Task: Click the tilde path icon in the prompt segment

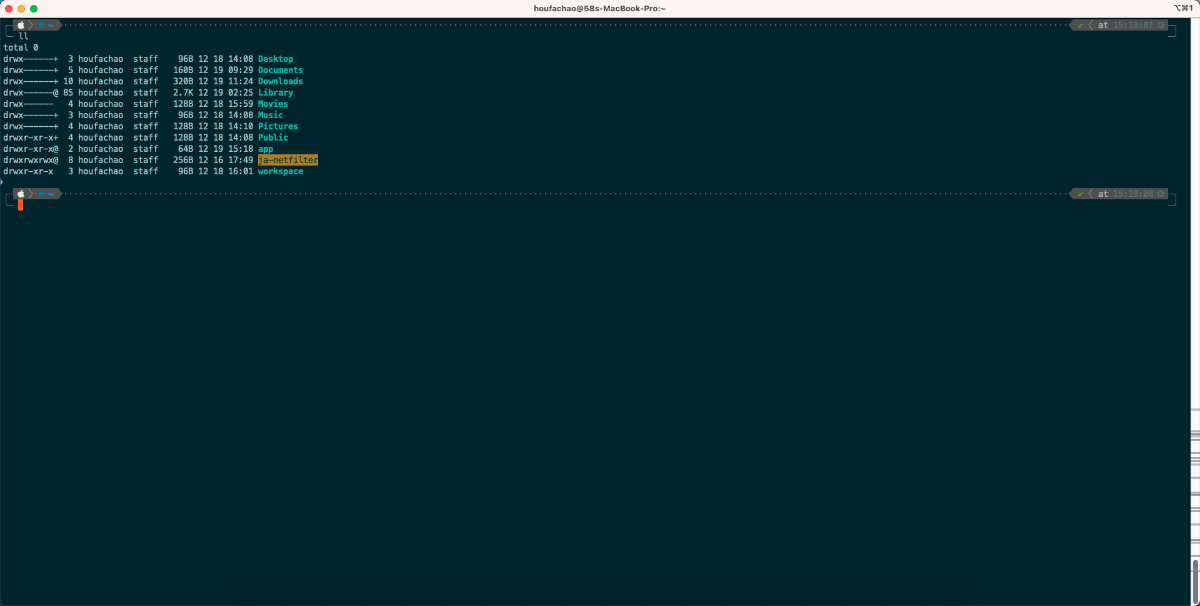Action: click(x=51, y=25)
